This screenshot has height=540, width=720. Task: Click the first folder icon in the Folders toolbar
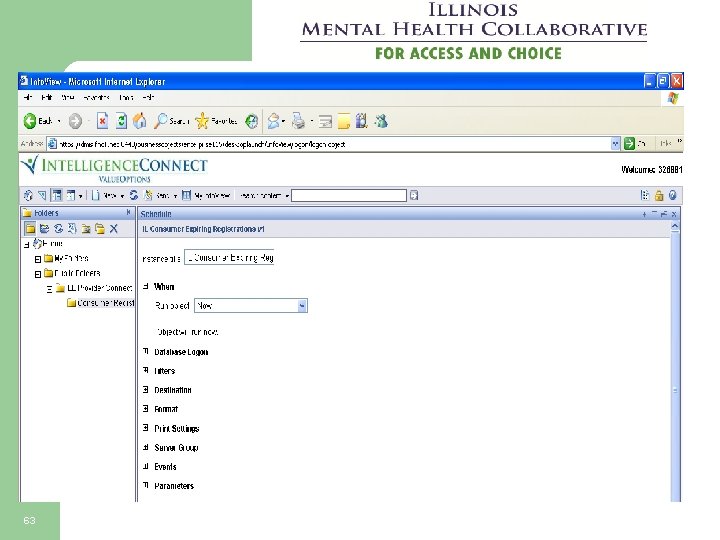pos(30,228)
